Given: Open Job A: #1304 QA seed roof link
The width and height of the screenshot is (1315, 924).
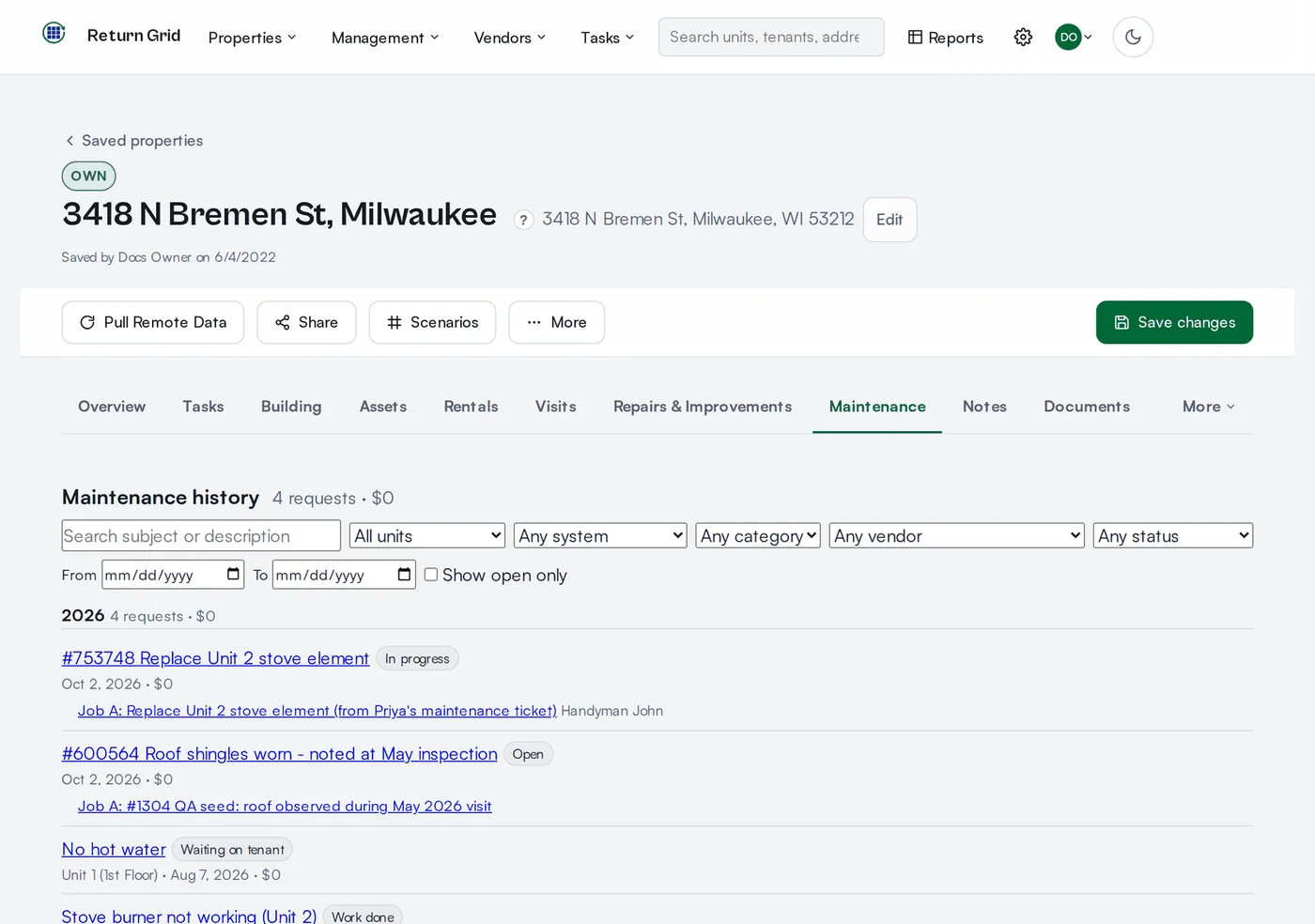Looking at the screenshot, I should (x=285, y=806).
